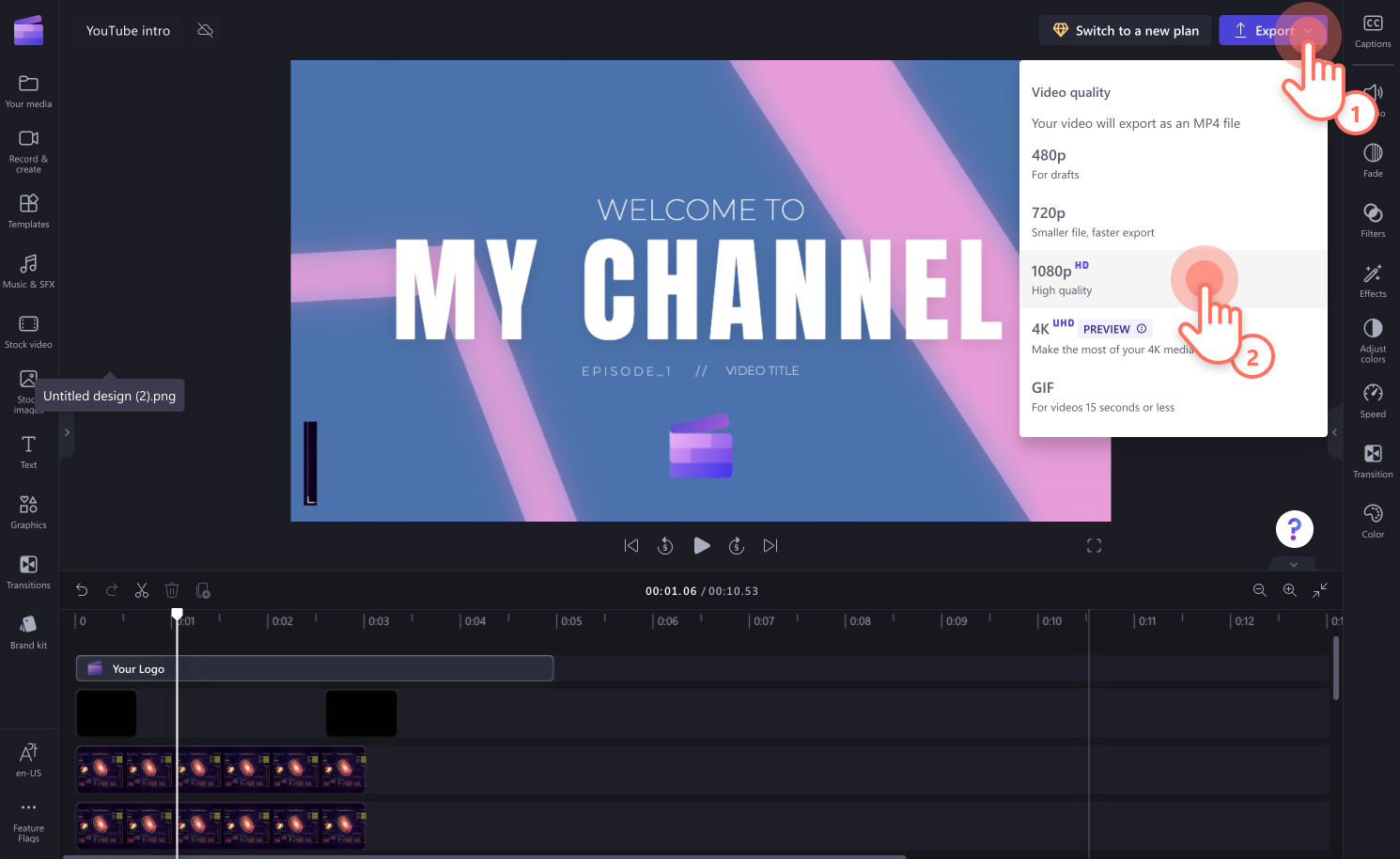Open the Transitions panel
The height and width of the screenshot is (859, 1400).
tap(28, 570)
